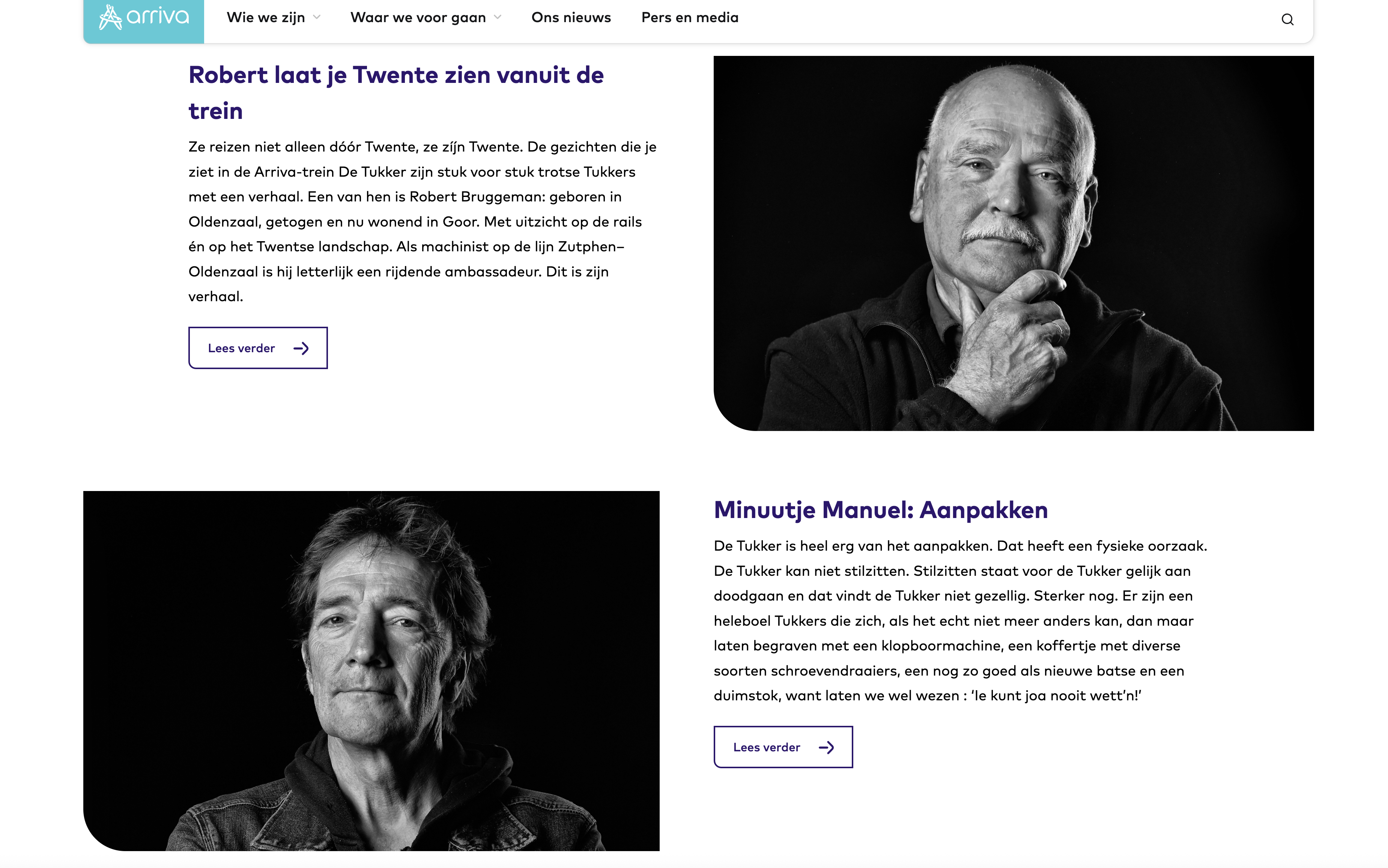Expand the chevron next to Waar we voor gaan
The width and height of the screenshot is (1388, 868).
497,18
